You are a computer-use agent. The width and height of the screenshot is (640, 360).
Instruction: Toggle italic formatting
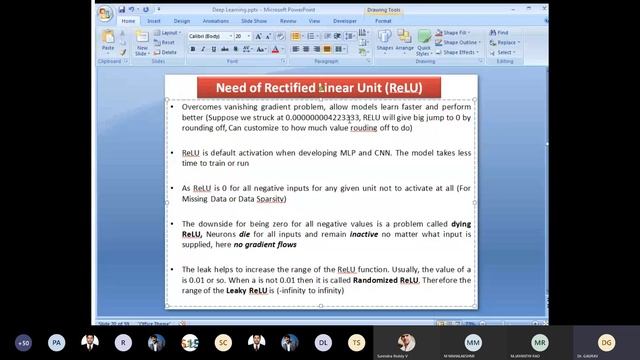click(203, 49)
